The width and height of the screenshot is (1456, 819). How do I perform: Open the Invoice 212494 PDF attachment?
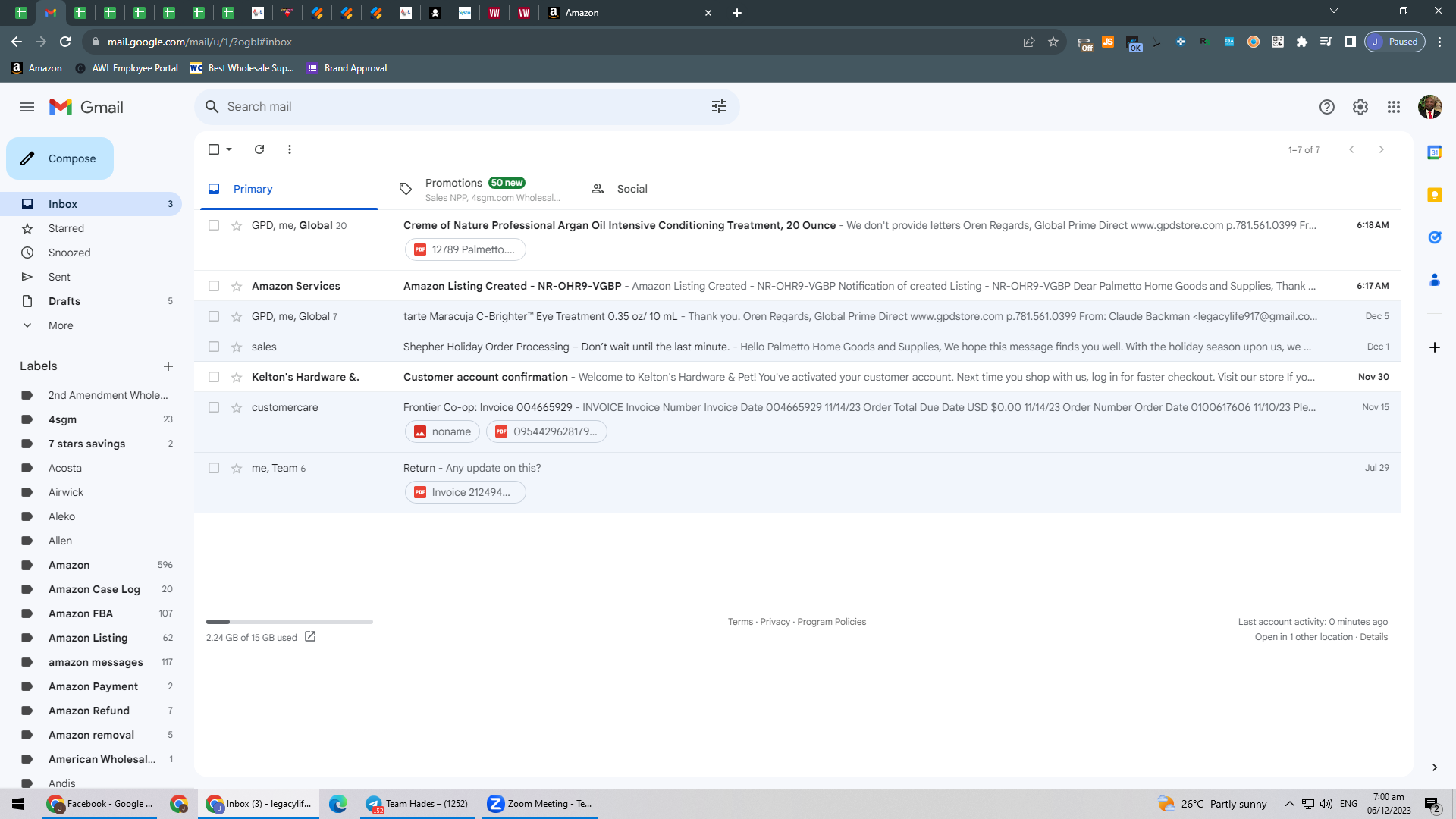point(465,492)
